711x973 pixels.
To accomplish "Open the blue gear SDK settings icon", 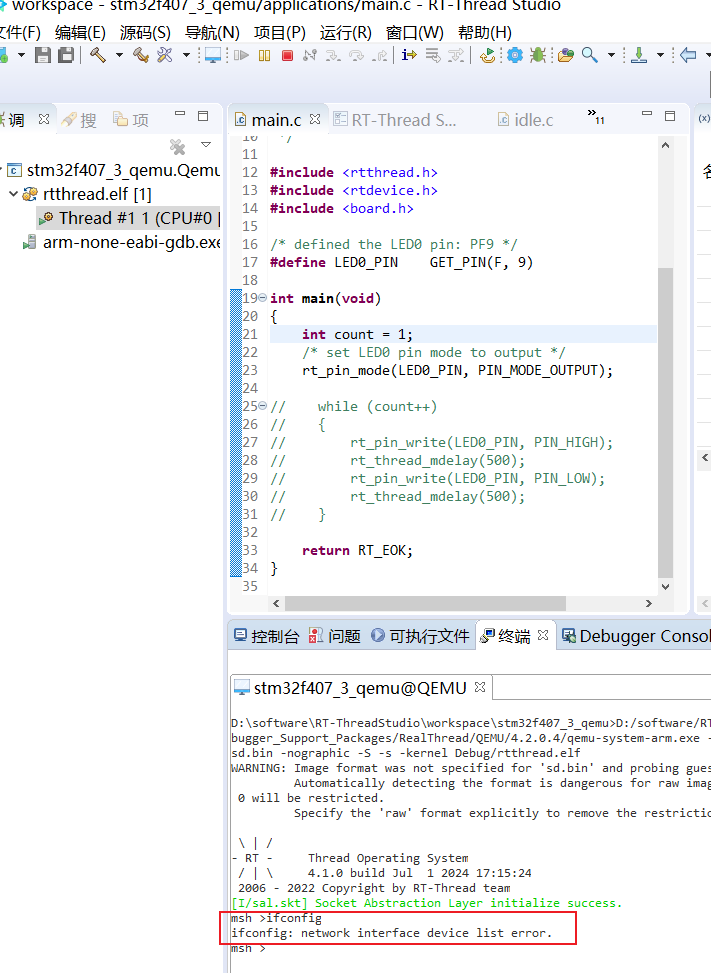I will tap(514, 56).
